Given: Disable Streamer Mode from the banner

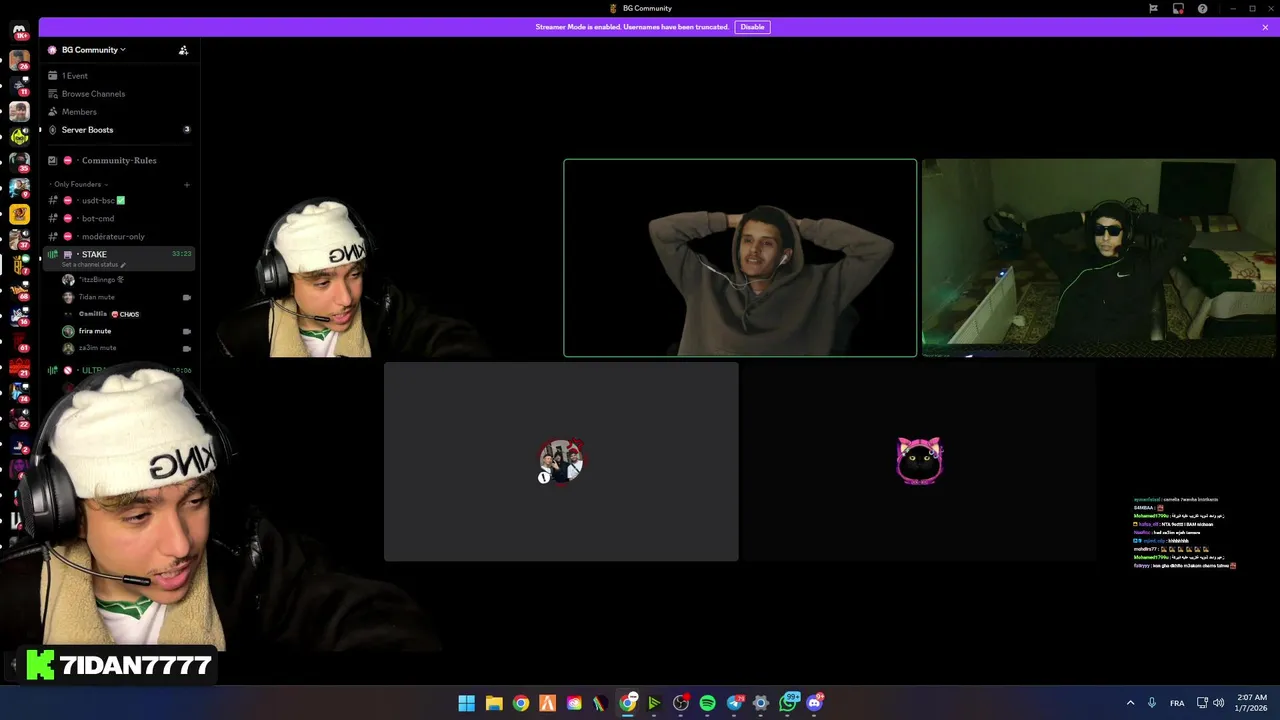Looking at the screenshot, I should pos(752,27).
